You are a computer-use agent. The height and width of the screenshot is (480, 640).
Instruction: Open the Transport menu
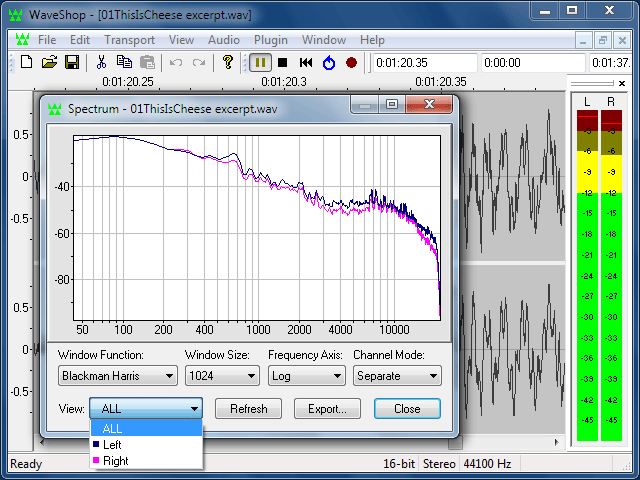click(129, 40)
